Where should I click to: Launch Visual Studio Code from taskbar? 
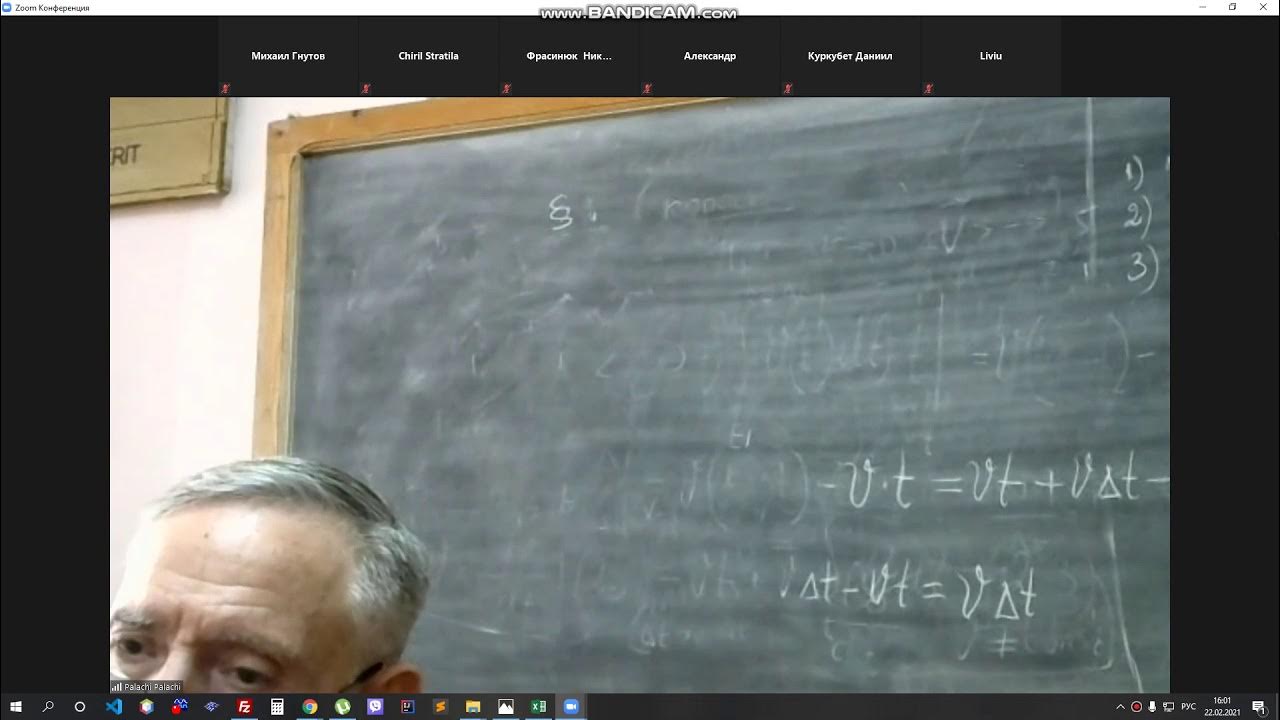114,707
